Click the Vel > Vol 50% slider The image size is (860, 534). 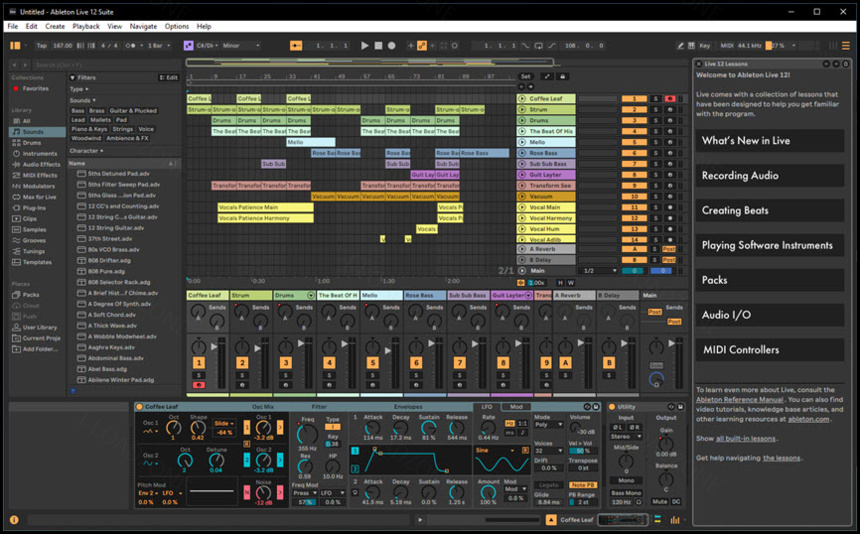point(582,451)
